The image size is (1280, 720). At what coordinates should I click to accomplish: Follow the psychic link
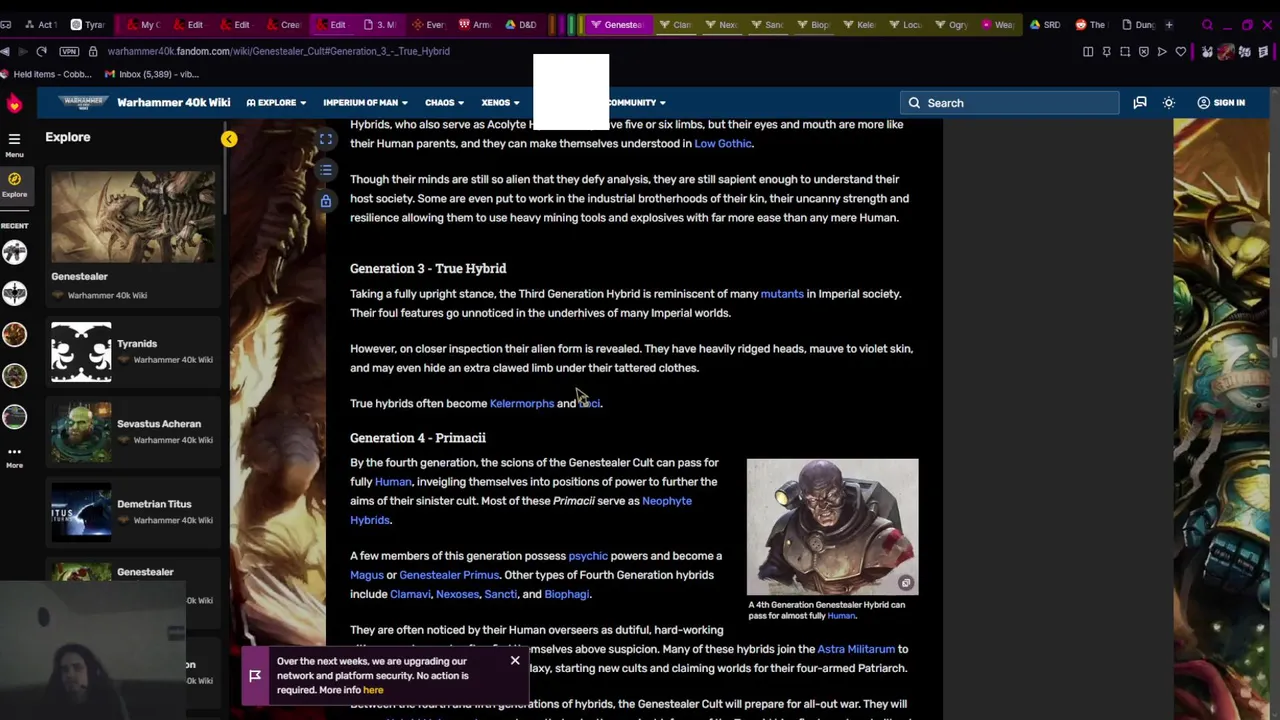tap(588, 556)
